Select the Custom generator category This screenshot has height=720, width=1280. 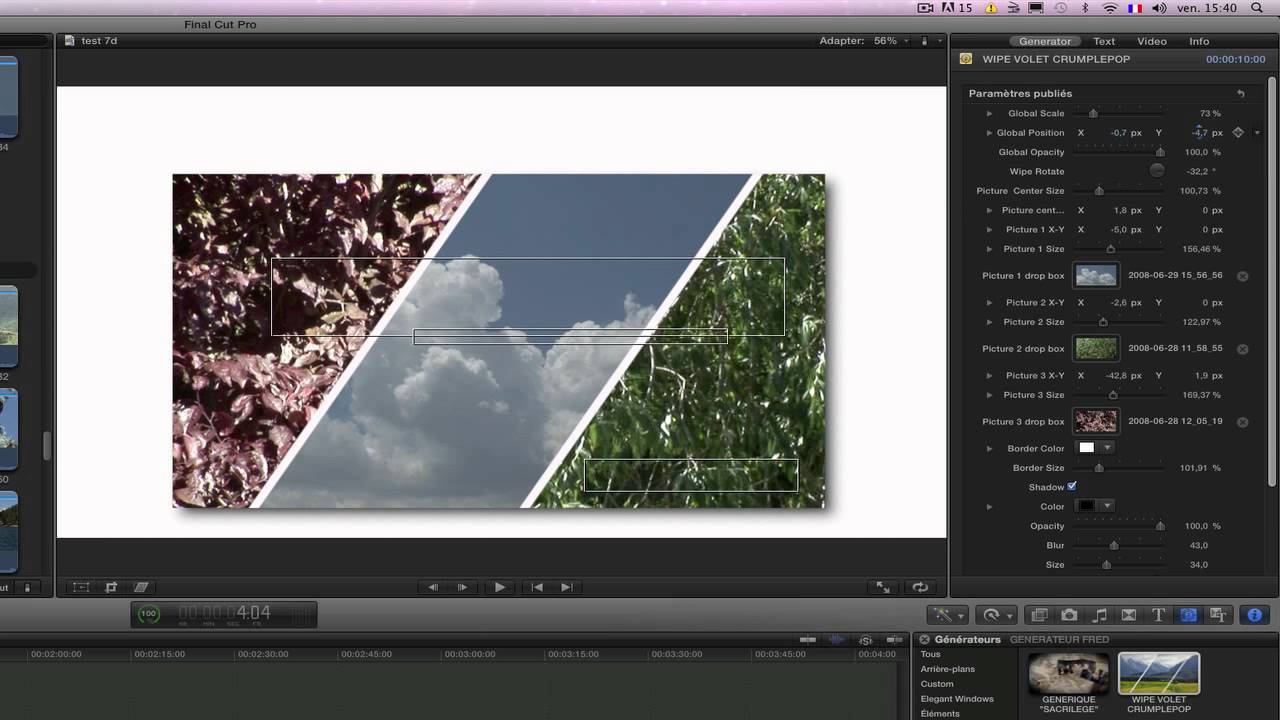[x=937, y=684]
